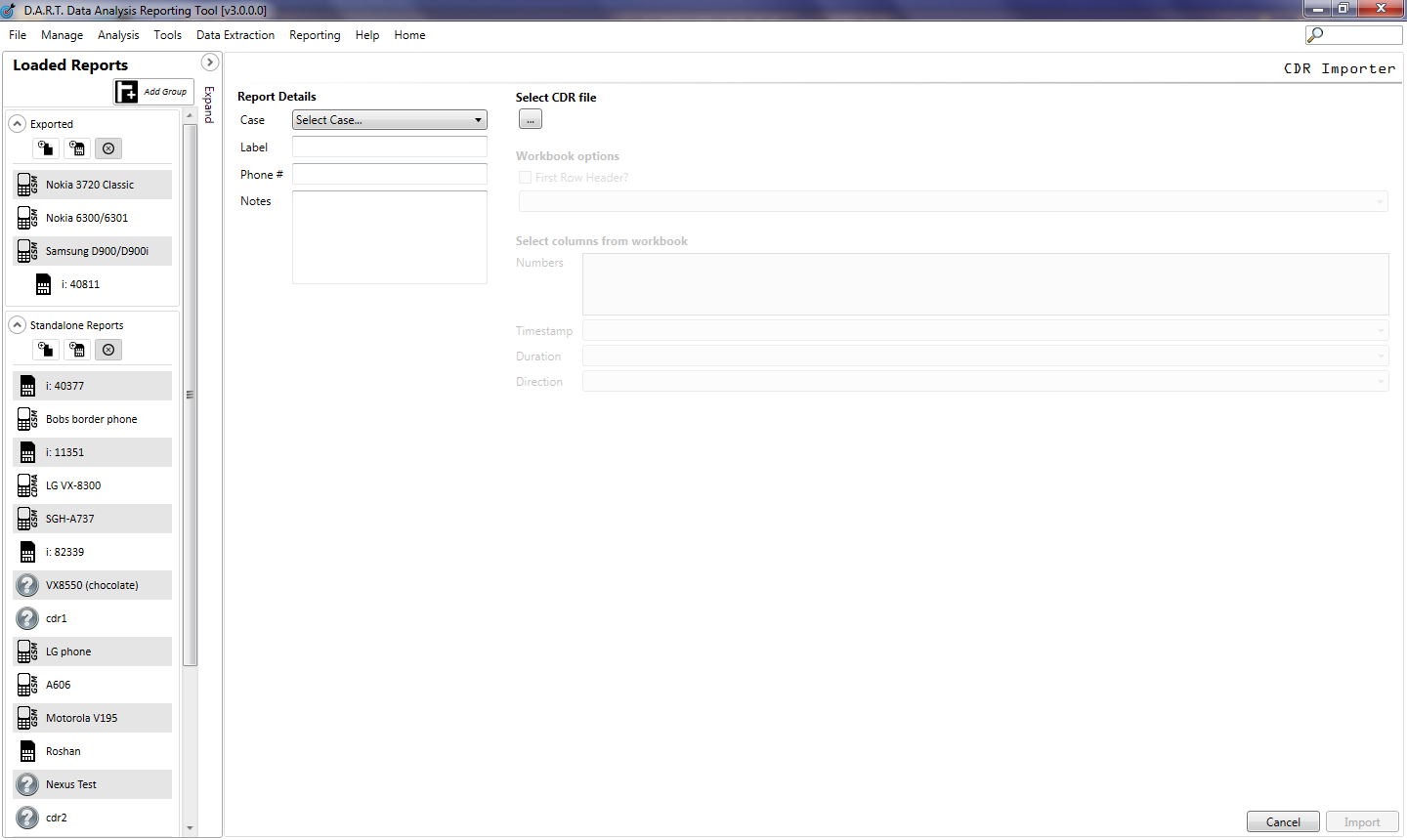
Task: Open the workbook sheet dropdown under Workbook options
Action: (x=954, y=201)
